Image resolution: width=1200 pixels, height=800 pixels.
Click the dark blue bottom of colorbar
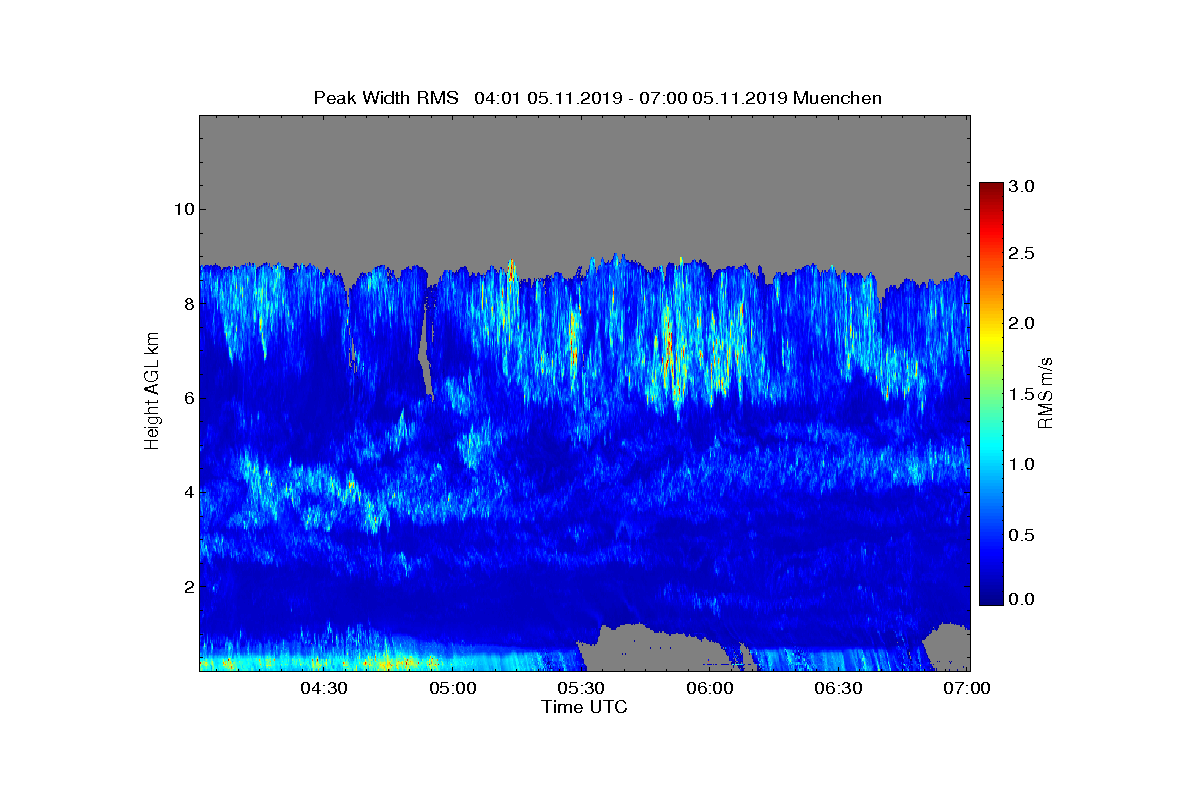pos(991,596)
